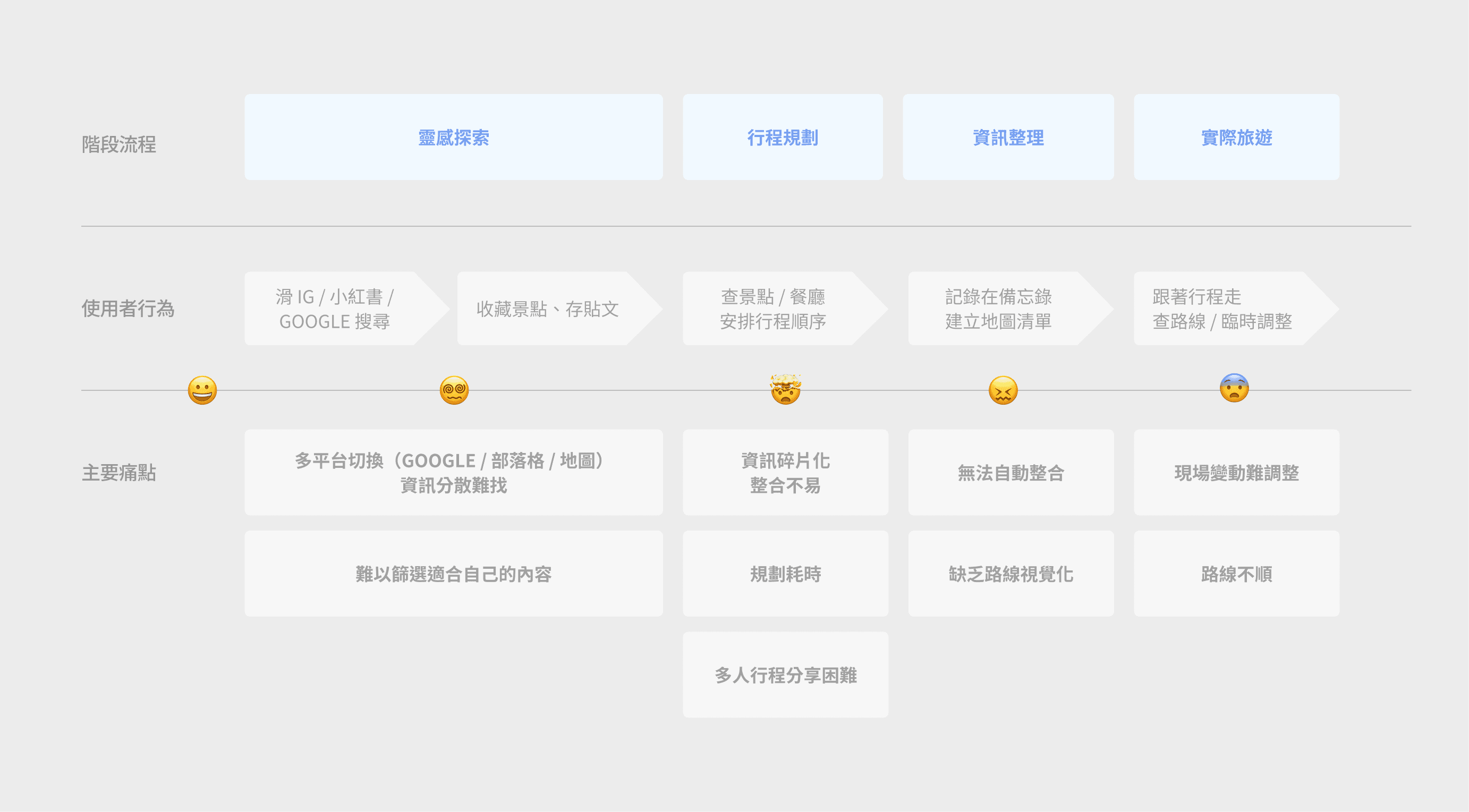Click the dizzy spiral-eyes emoji
Image resolution: width=1469 pixels, height=812 pixels.
tap(454, 390)
